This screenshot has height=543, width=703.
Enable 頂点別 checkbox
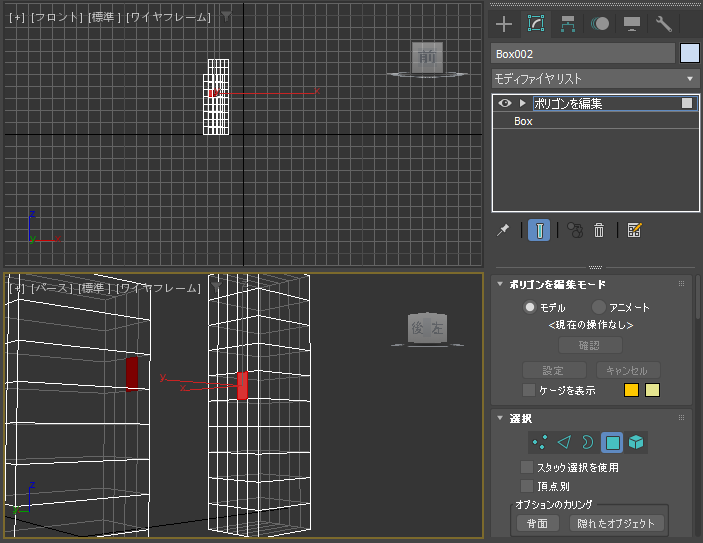click(x=527, y=486)
